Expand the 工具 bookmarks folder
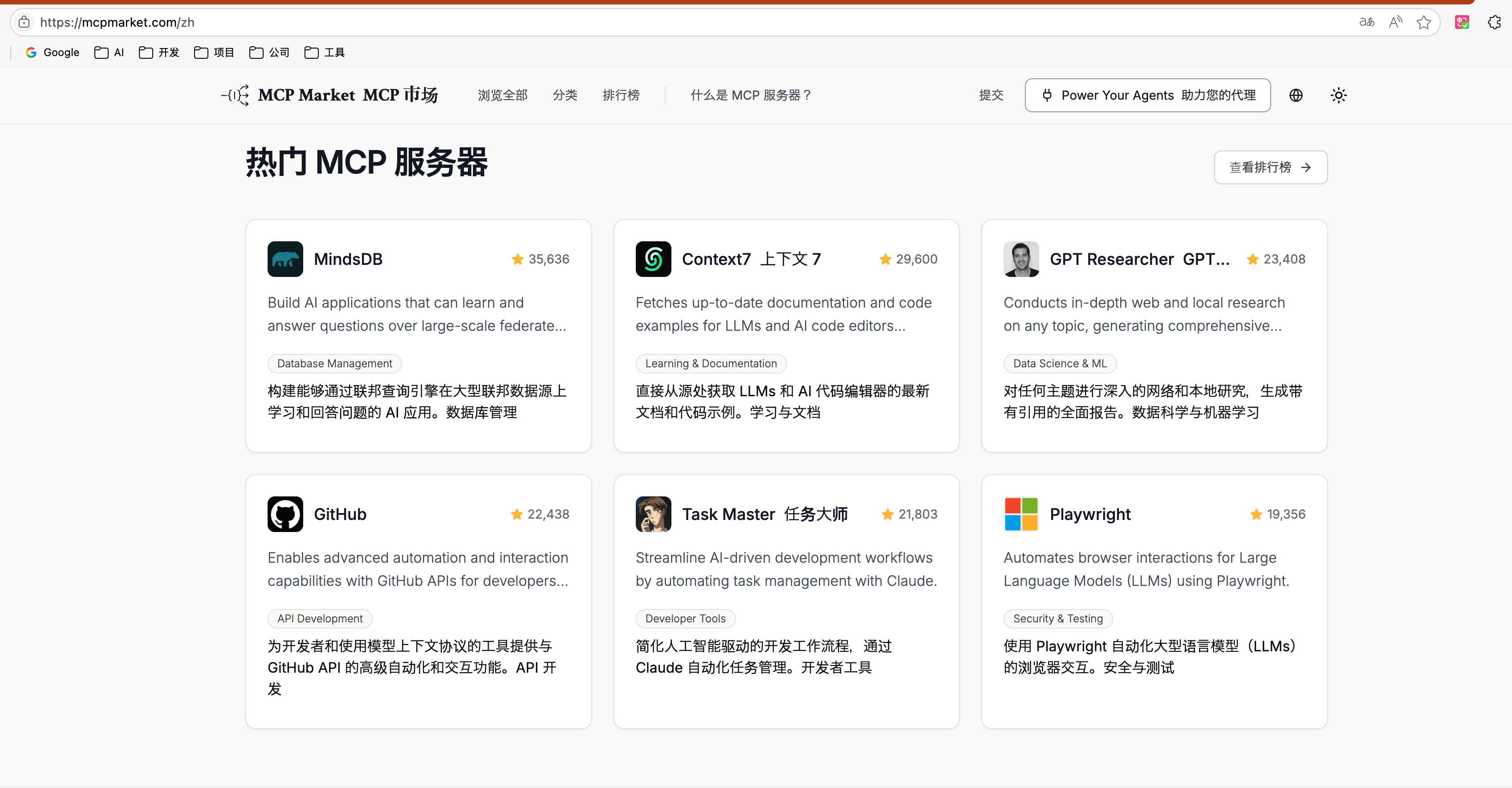This screenshot has width=1512, height=788. point(325,52)
